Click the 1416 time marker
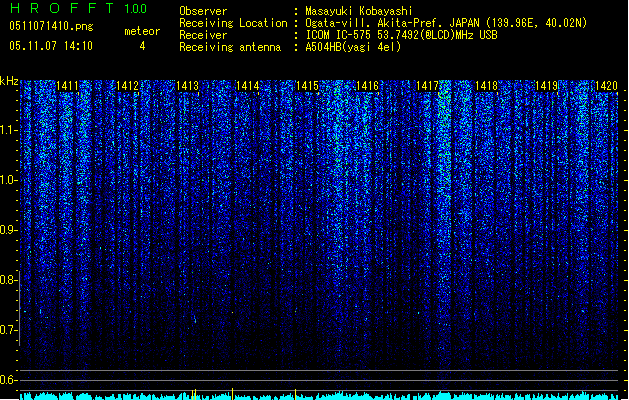The image size is (629, 400). (367, 86)
